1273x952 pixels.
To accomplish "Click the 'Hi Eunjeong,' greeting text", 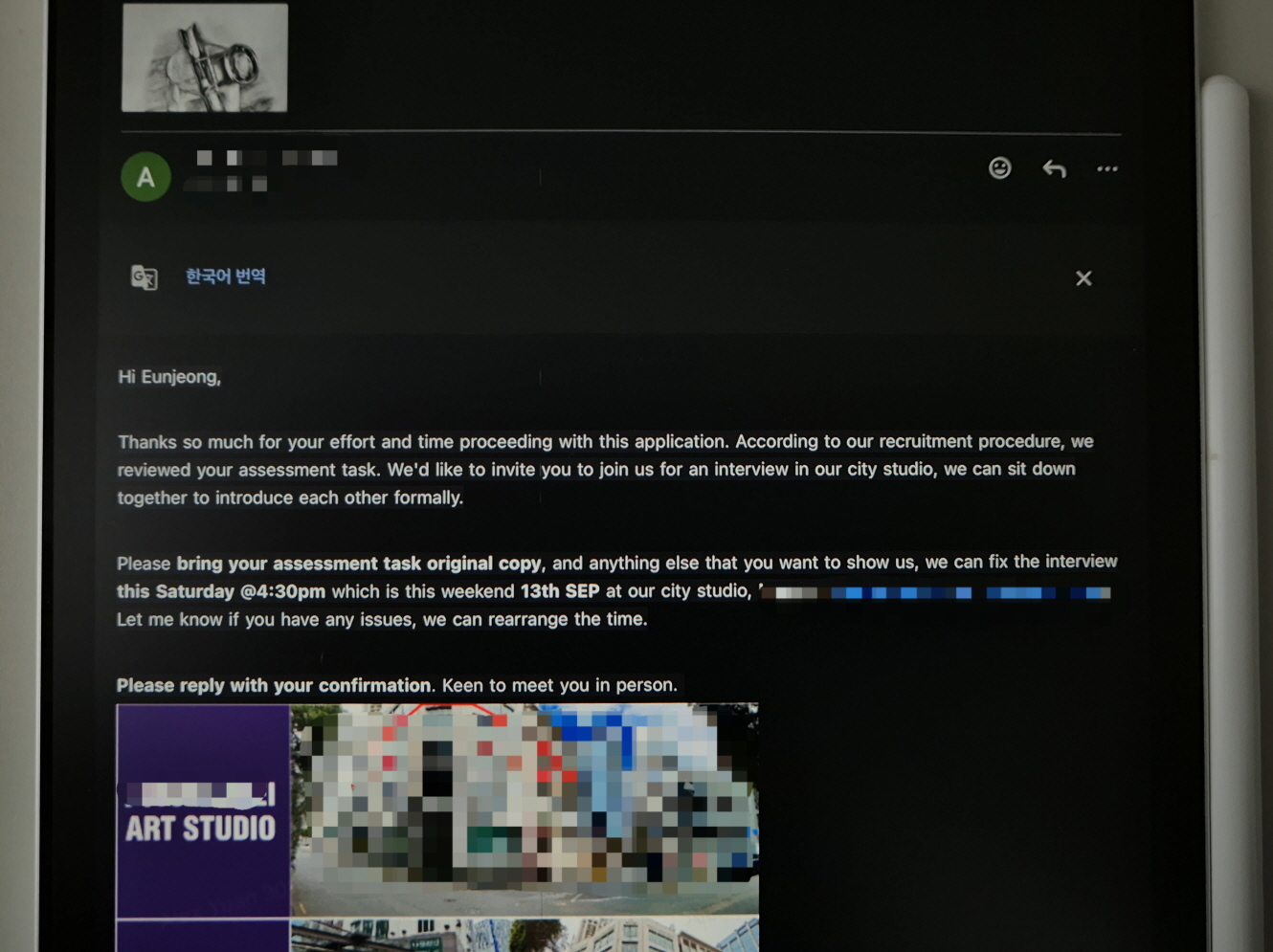I will [x=169, y=377].
